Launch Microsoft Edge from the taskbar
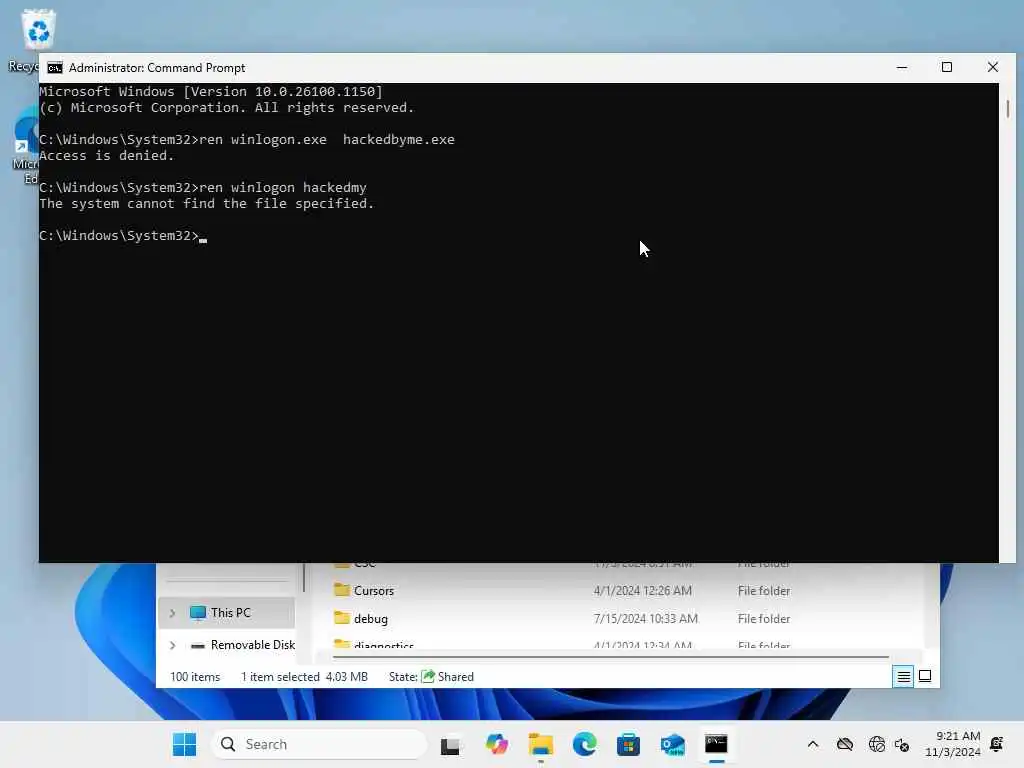 coord(584,744)
